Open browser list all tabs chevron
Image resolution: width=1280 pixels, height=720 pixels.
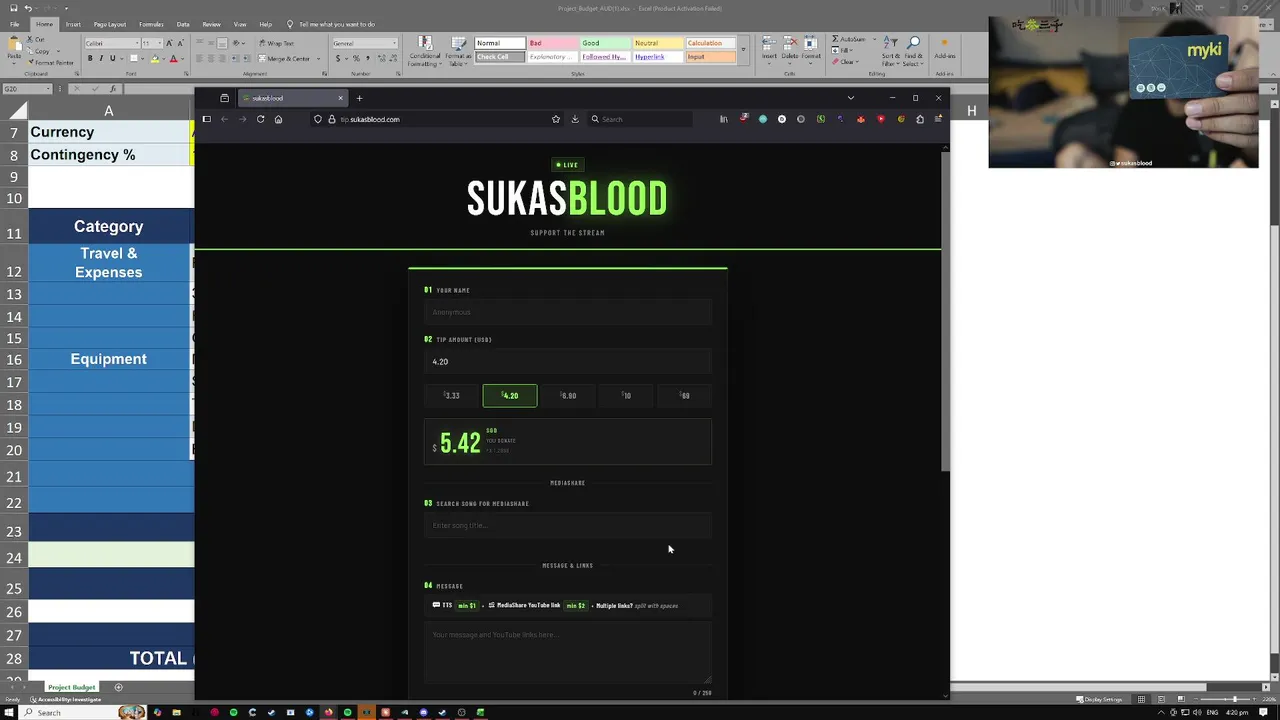click(x=851, y=98)
